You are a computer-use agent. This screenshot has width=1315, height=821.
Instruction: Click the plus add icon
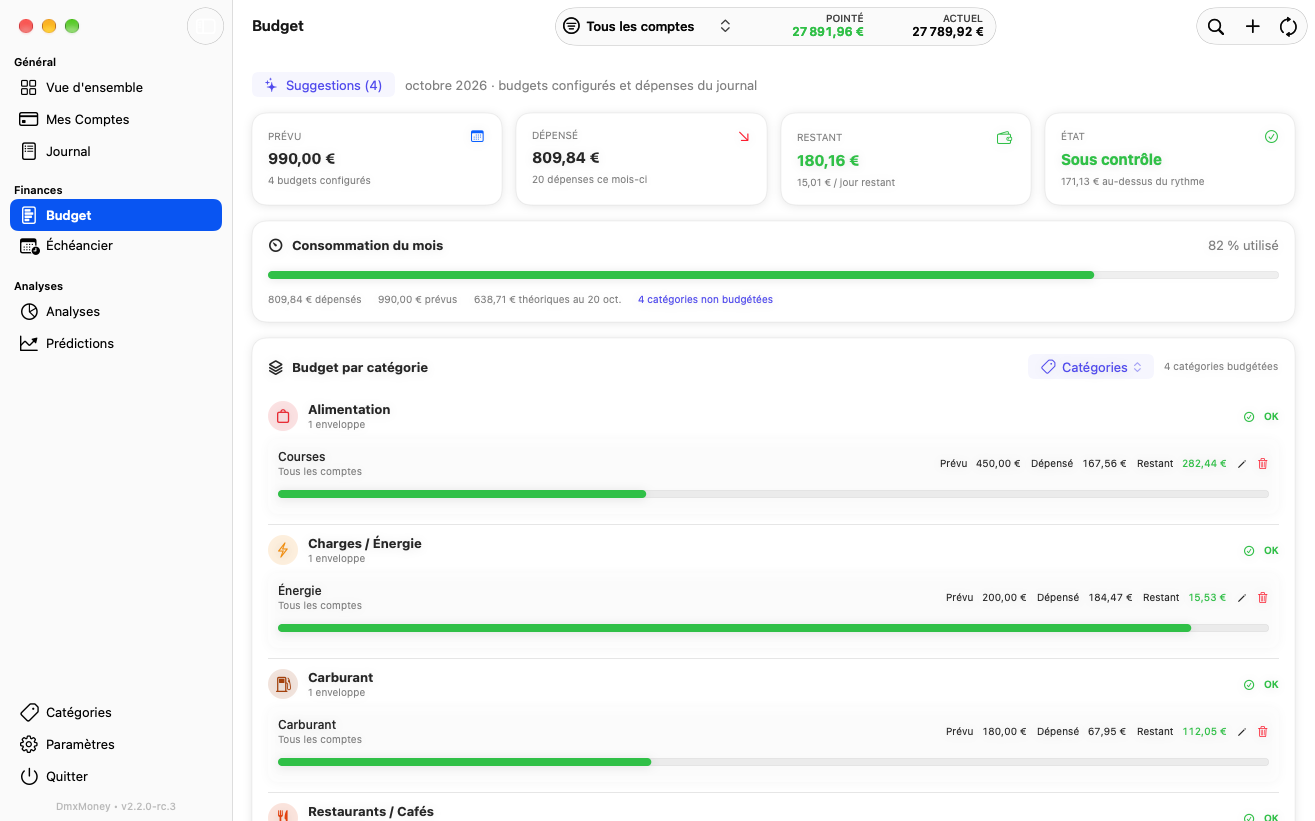(x=1252, y=27)
